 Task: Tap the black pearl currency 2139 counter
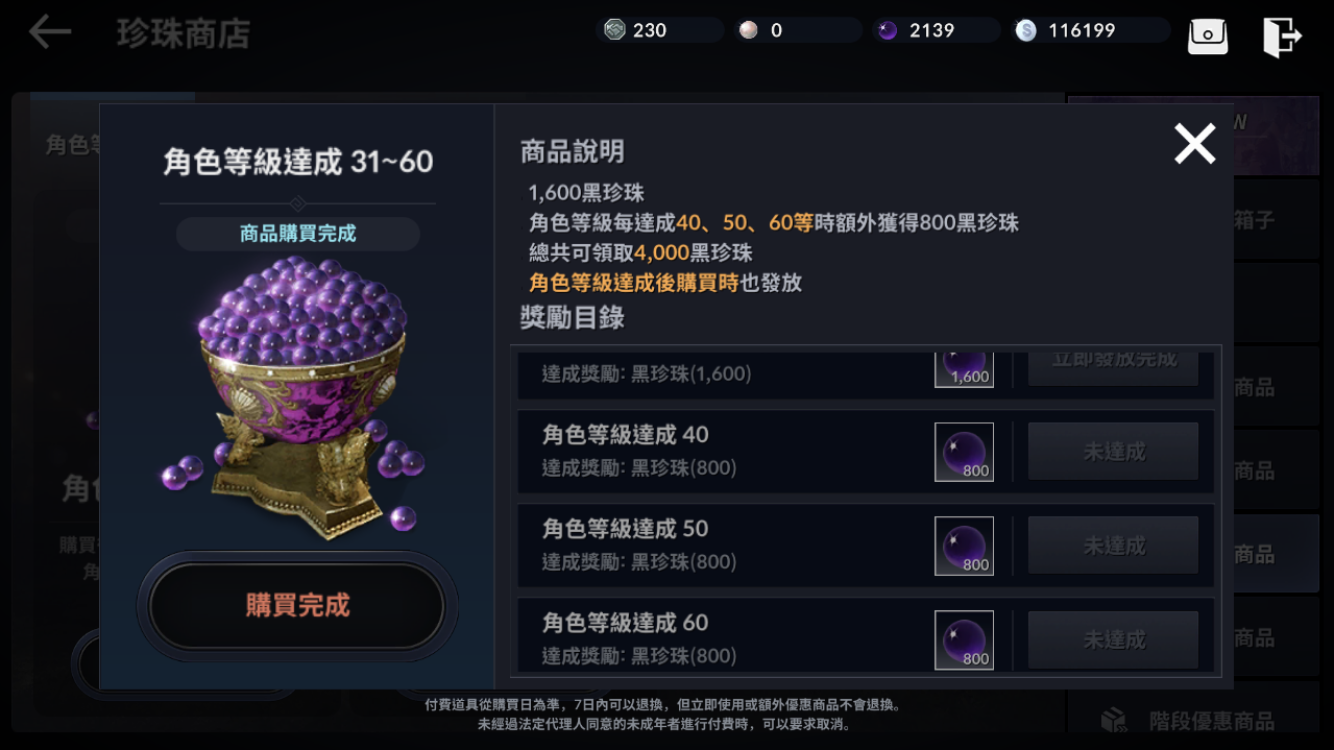pos(933,30)
